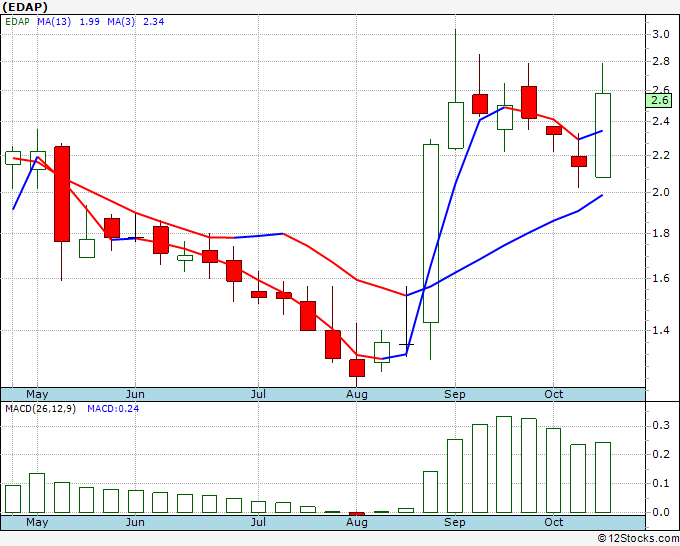Click the 2.8 price axis label
Screen dimensions: 680x546
click(x=660, y=61)
